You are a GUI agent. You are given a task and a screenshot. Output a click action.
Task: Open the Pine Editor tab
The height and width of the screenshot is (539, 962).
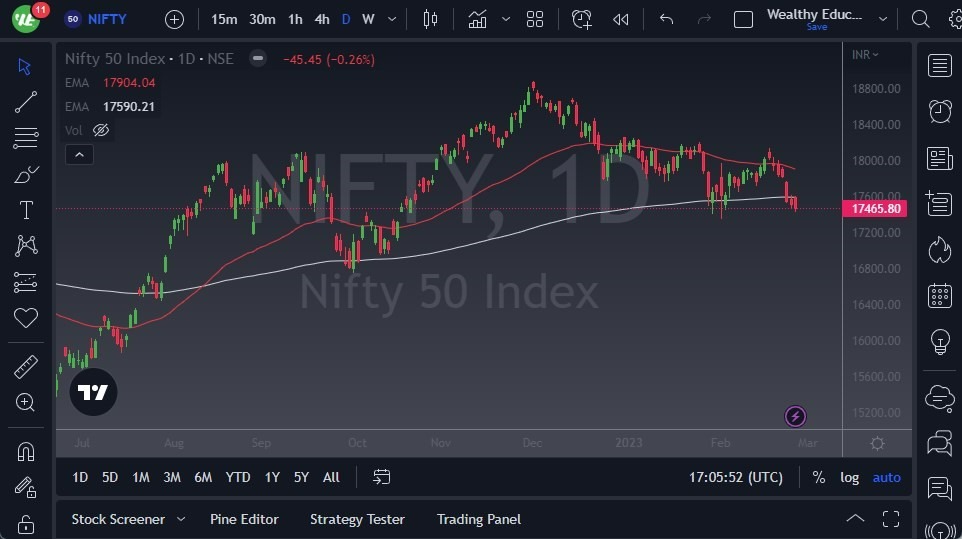[244, 519]
